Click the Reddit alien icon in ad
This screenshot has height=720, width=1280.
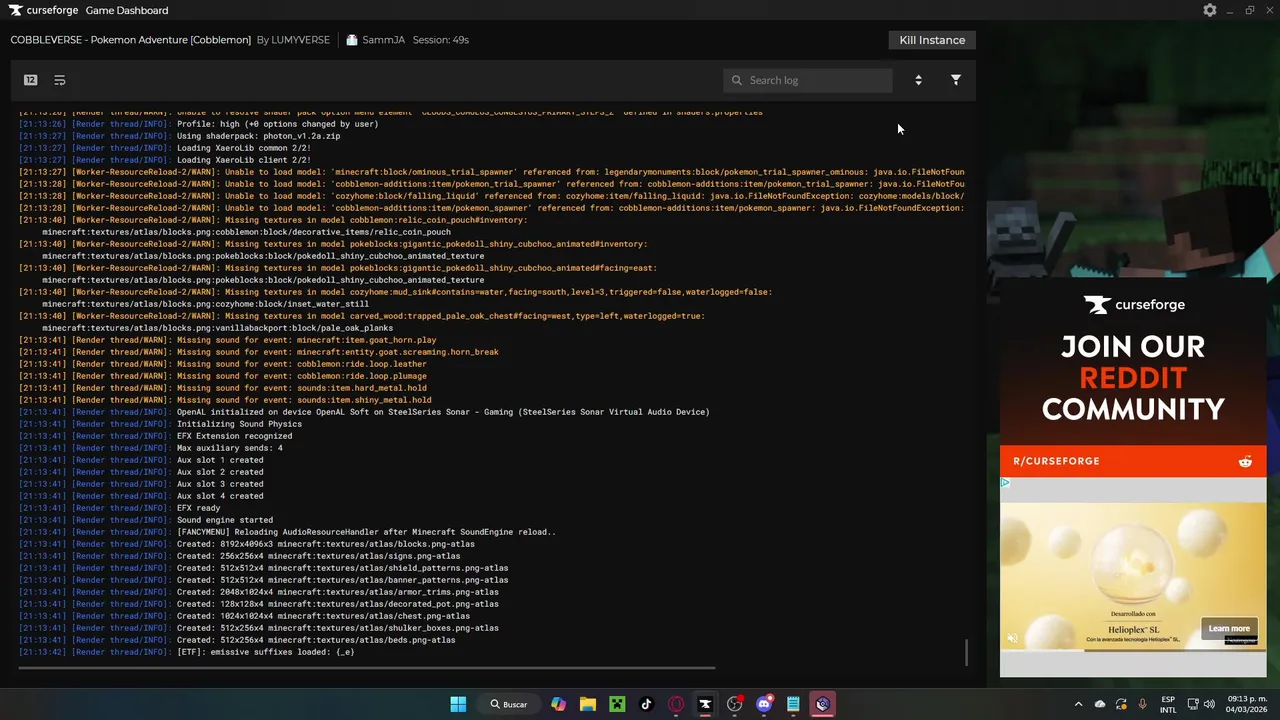click(x=1245, y=461)
